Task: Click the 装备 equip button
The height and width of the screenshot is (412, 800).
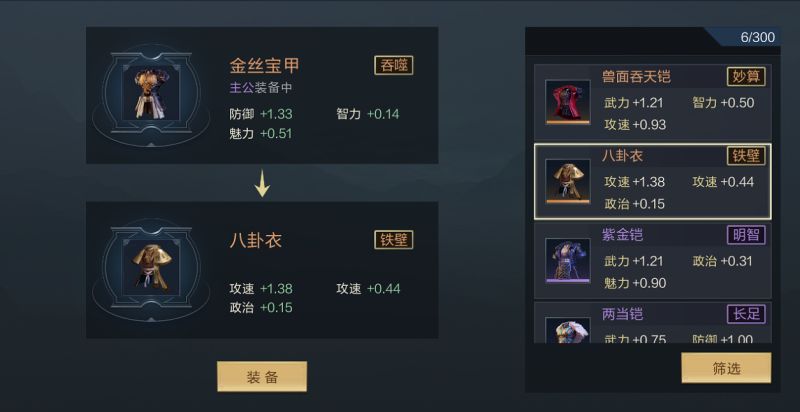Action: click(262, 377)
